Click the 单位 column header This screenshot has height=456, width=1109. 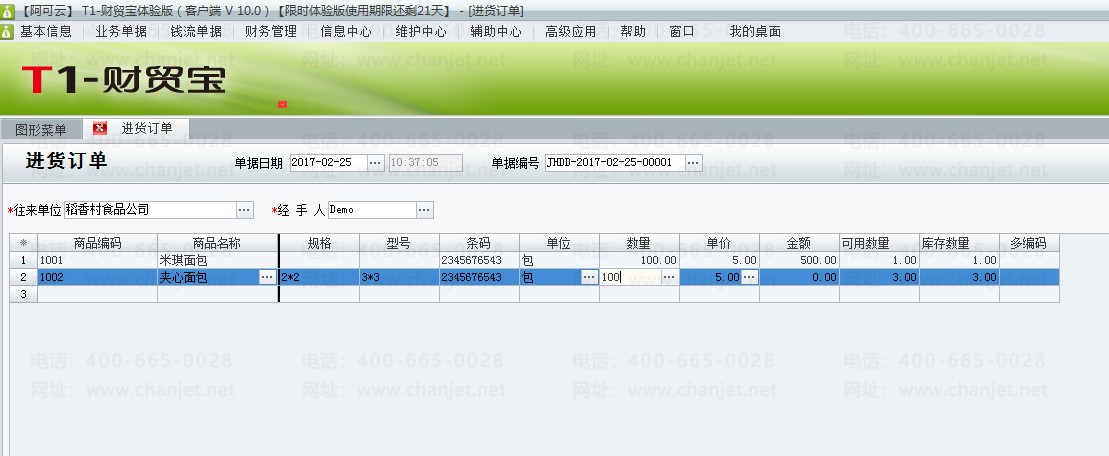click(x=559, y=243)
